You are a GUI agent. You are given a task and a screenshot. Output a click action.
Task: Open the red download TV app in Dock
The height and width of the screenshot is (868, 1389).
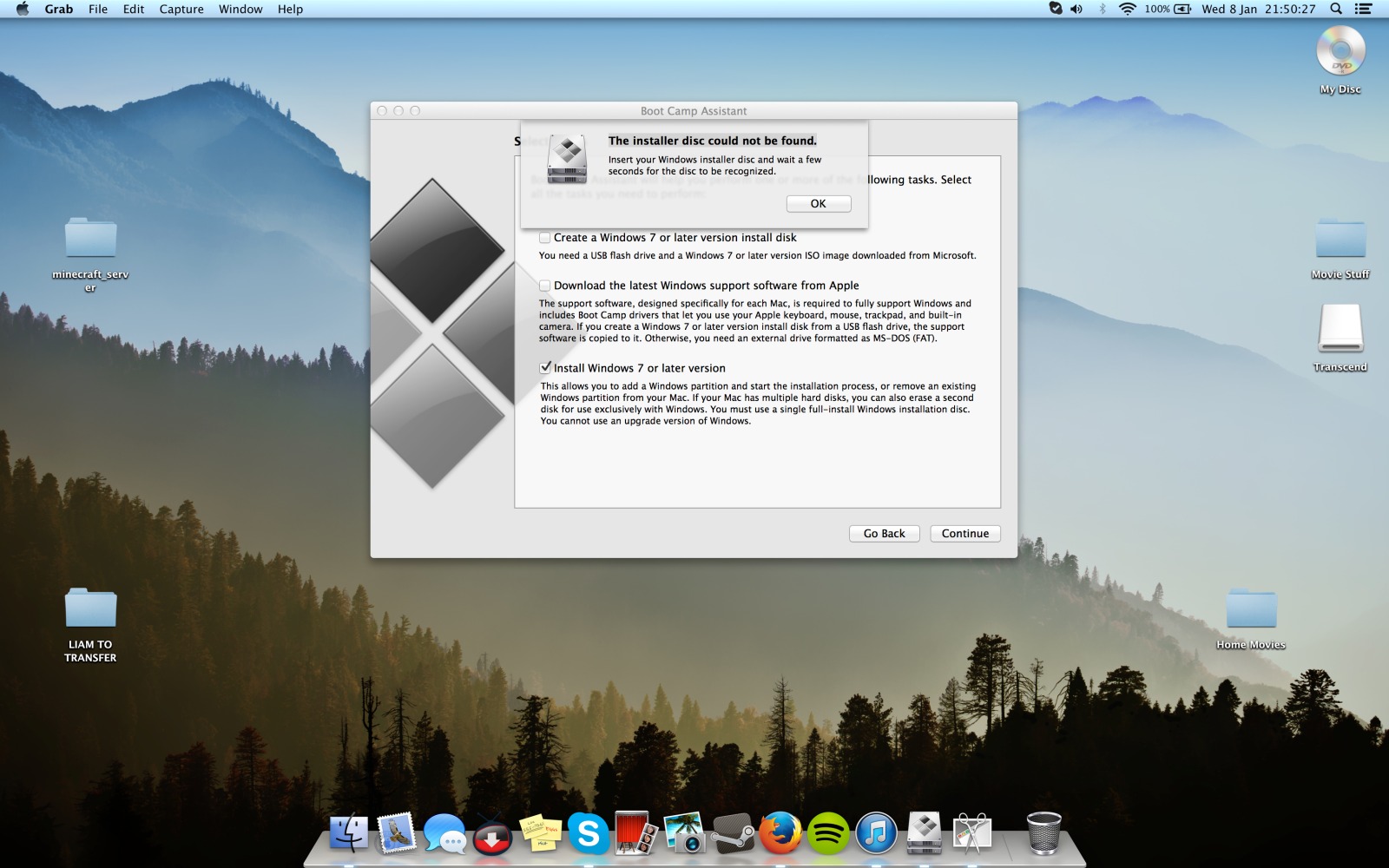[x=492, y=835]
